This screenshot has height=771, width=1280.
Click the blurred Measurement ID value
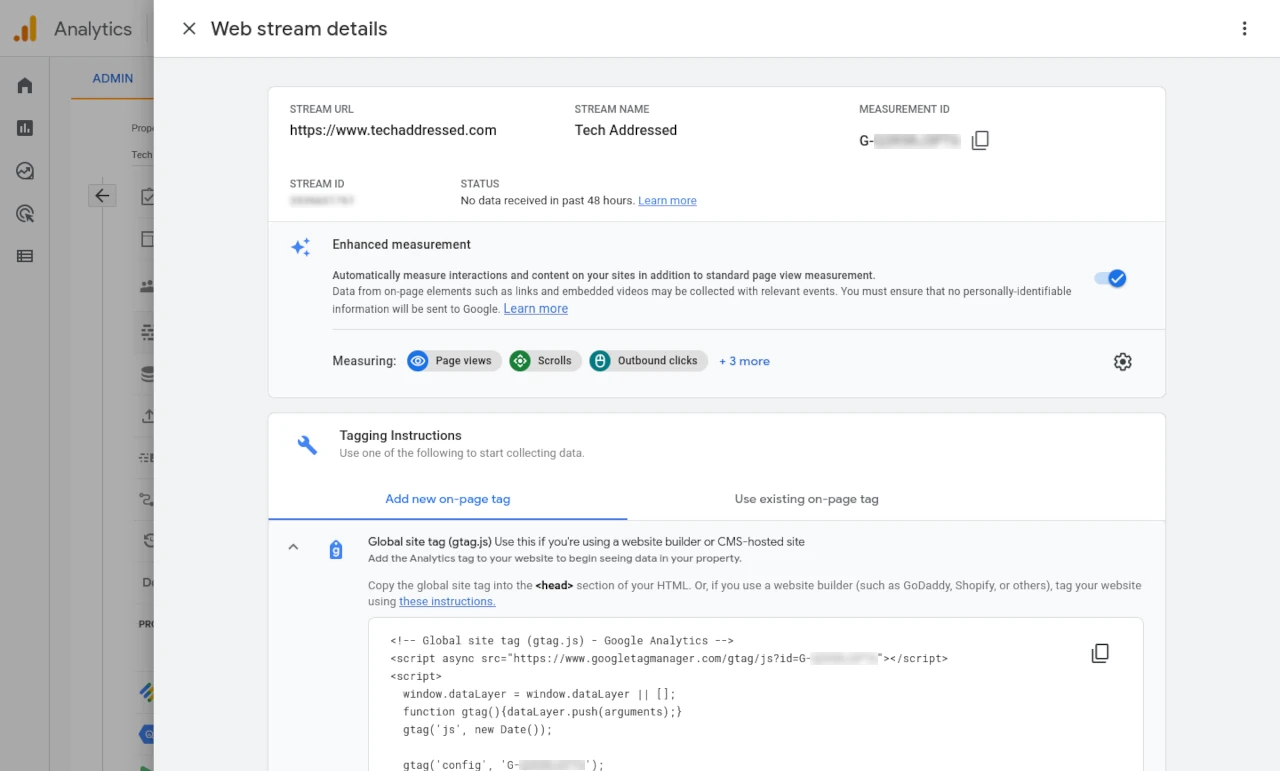tap(910, 141)
